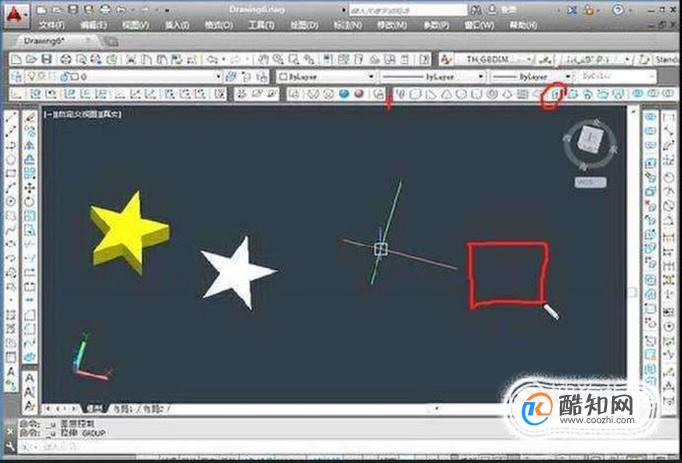Select the Offset modify tool
Image resolution: width=682 pixels, height=463 pixels.
[x=30, y=160]
